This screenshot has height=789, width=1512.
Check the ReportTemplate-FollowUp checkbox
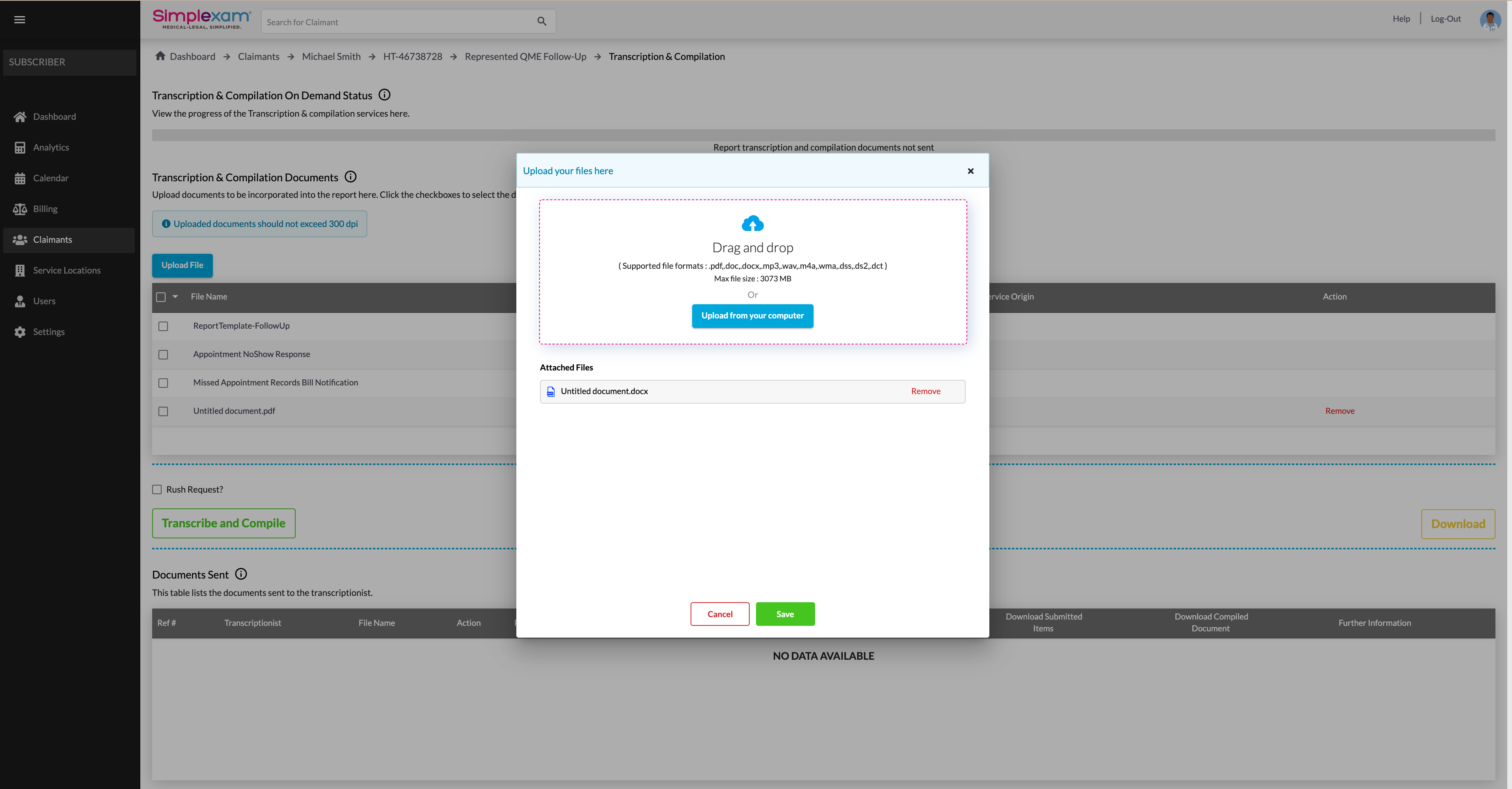pos(163,326)
